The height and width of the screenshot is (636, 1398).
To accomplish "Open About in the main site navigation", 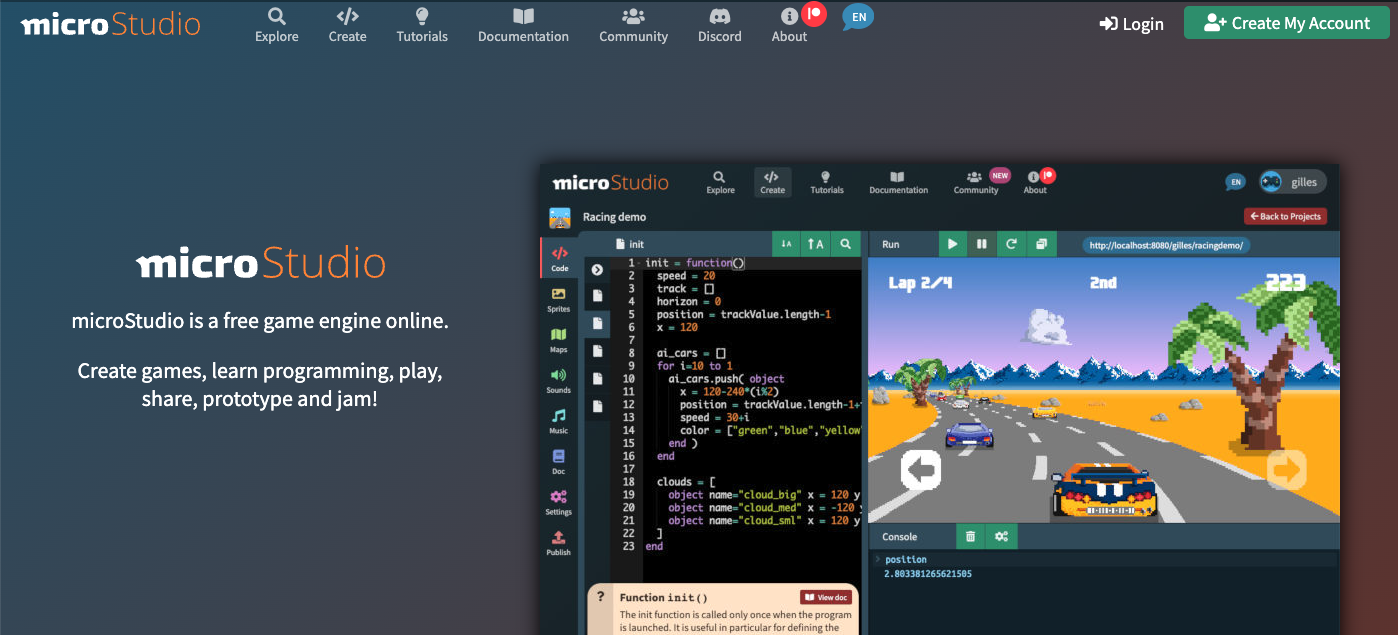I will click(x=789, y=26).
